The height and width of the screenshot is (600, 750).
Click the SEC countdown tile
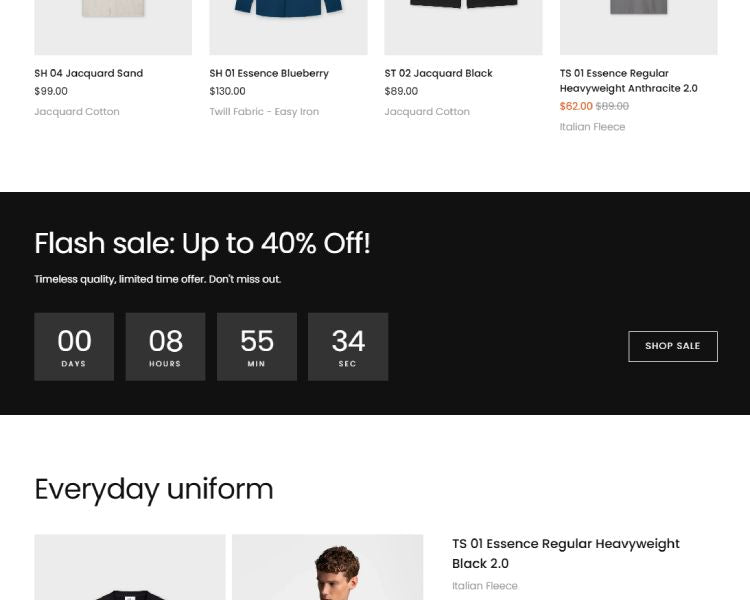click(348, 346)
